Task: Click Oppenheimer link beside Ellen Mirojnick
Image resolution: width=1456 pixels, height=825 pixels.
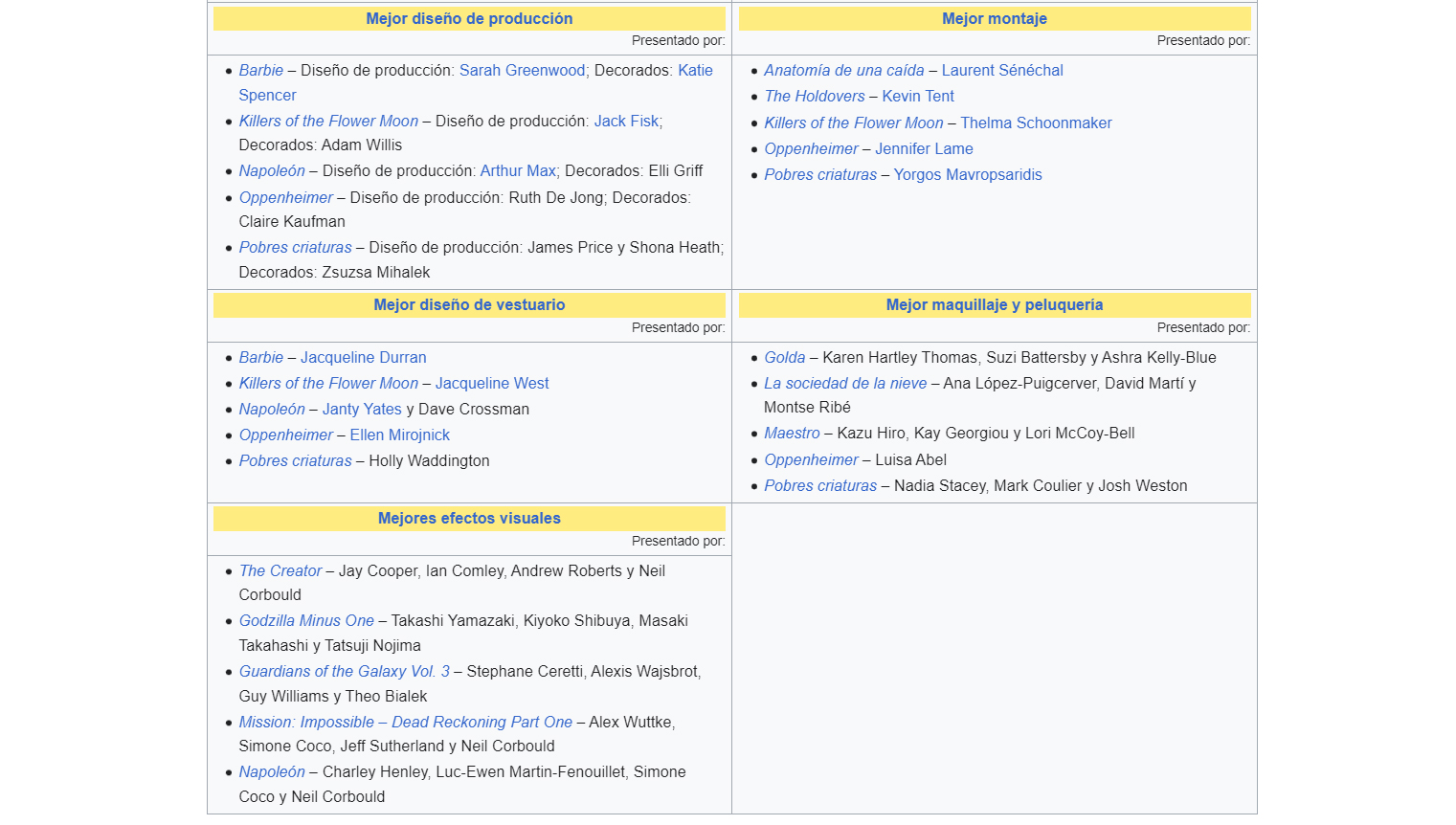Action: point(286,435)
